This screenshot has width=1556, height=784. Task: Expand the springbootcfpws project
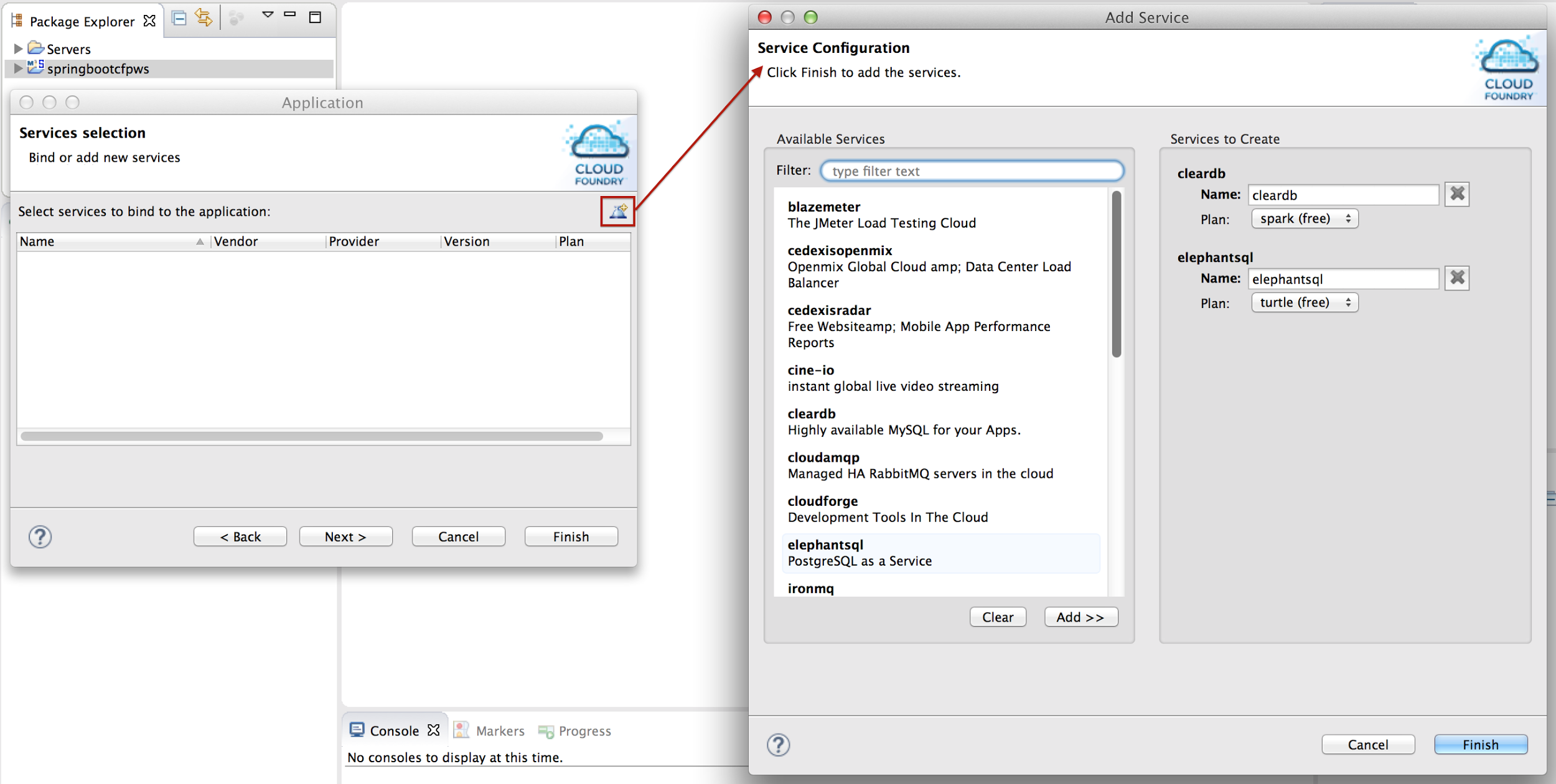click(18, 68)
